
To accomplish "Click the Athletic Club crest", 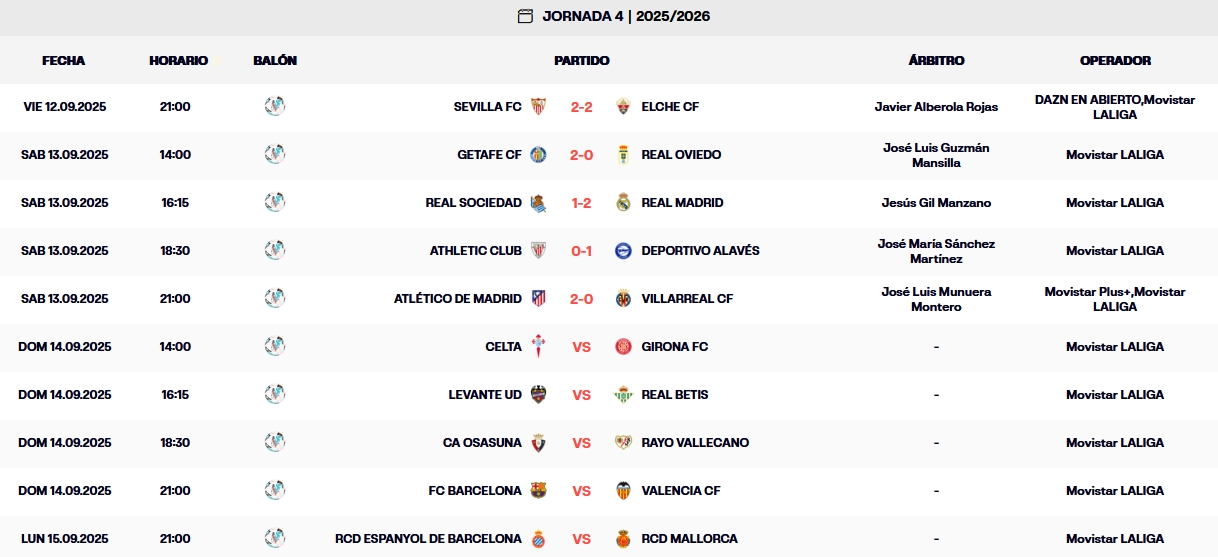I will 538,251.
